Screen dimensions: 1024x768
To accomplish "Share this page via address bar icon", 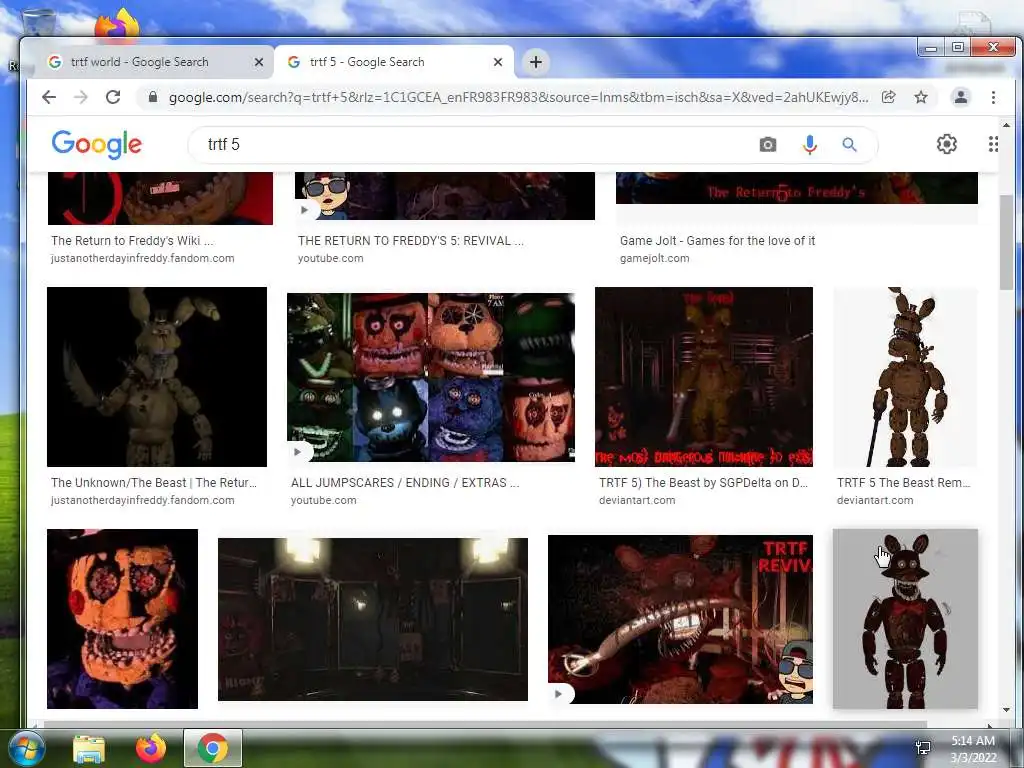I will point(888,97).
